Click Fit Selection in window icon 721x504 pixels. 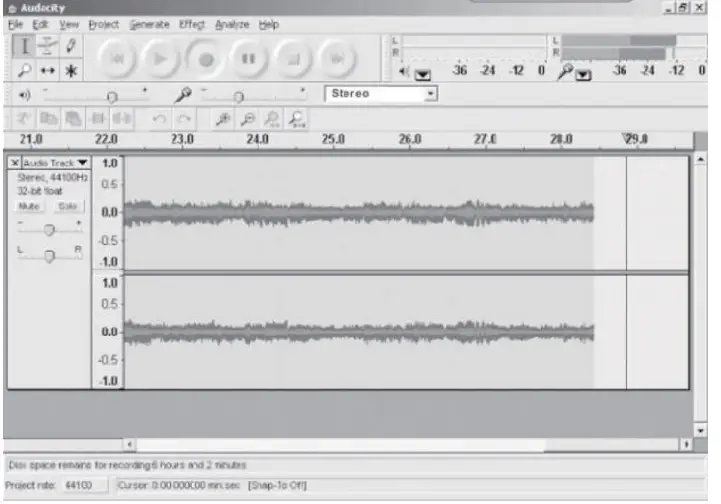tap(272, 119)
